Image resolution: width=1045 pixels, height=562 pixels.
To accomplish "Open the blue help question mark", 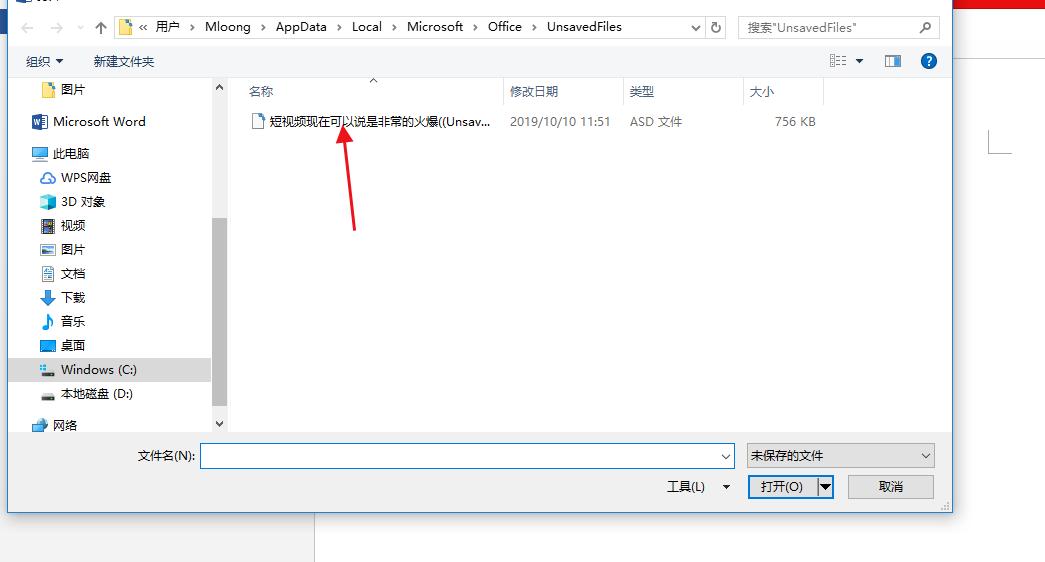I will pos(928,61).
